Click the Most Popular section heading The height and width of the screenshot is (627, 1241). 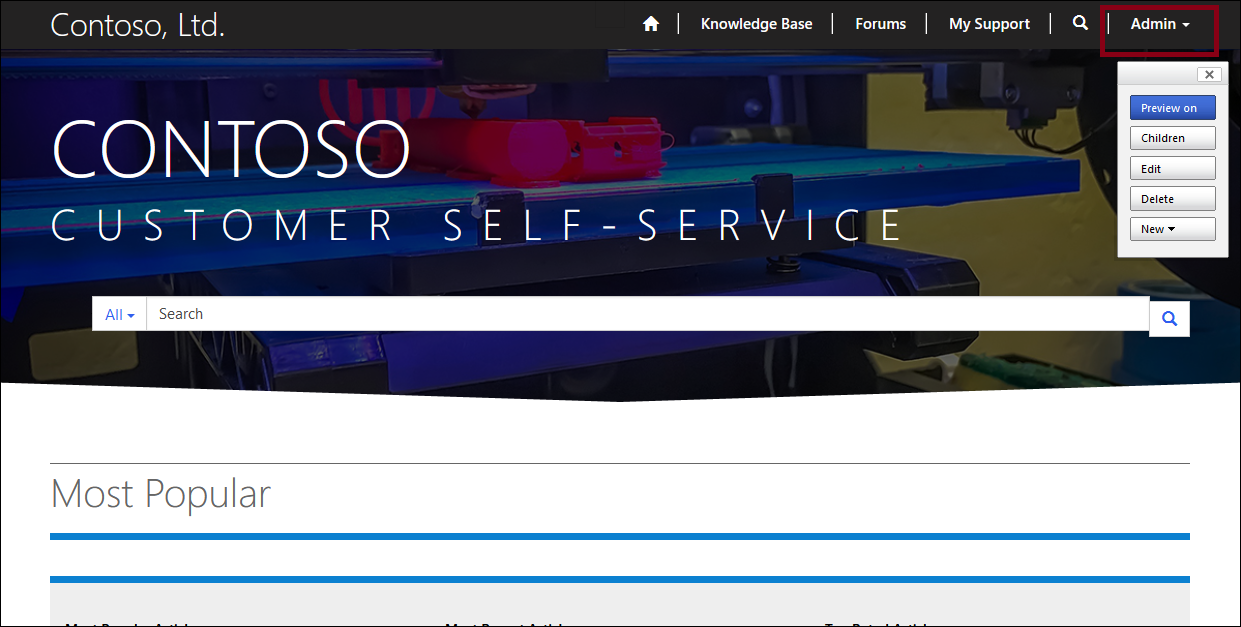pyautogui.click(x=160, y=494)
